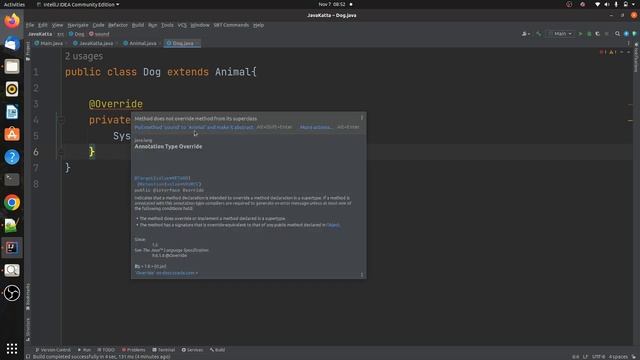
Task: Click the green Run button in toolbar
Action: [x=580, y=33]
